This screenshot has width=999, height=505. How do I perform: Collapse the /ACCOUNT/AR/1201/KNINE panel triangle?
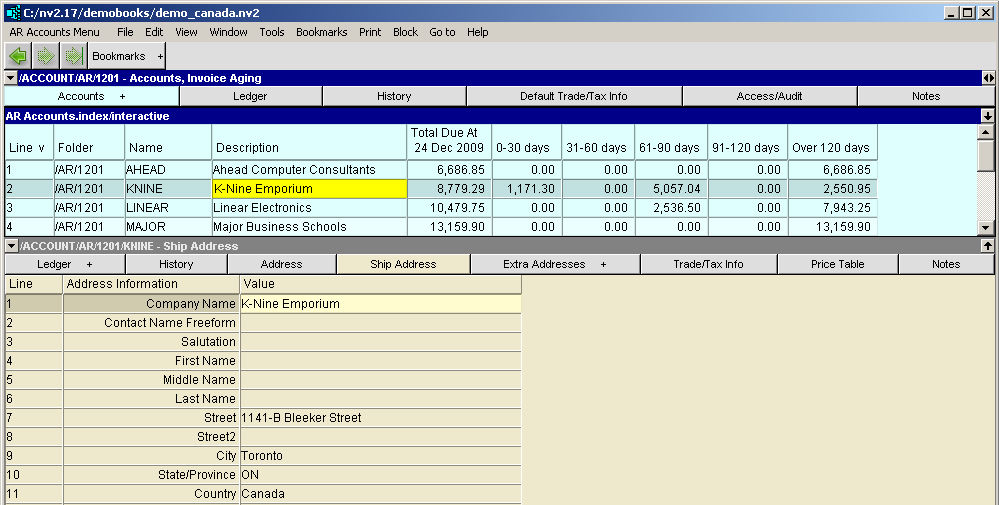click(11, 246)
